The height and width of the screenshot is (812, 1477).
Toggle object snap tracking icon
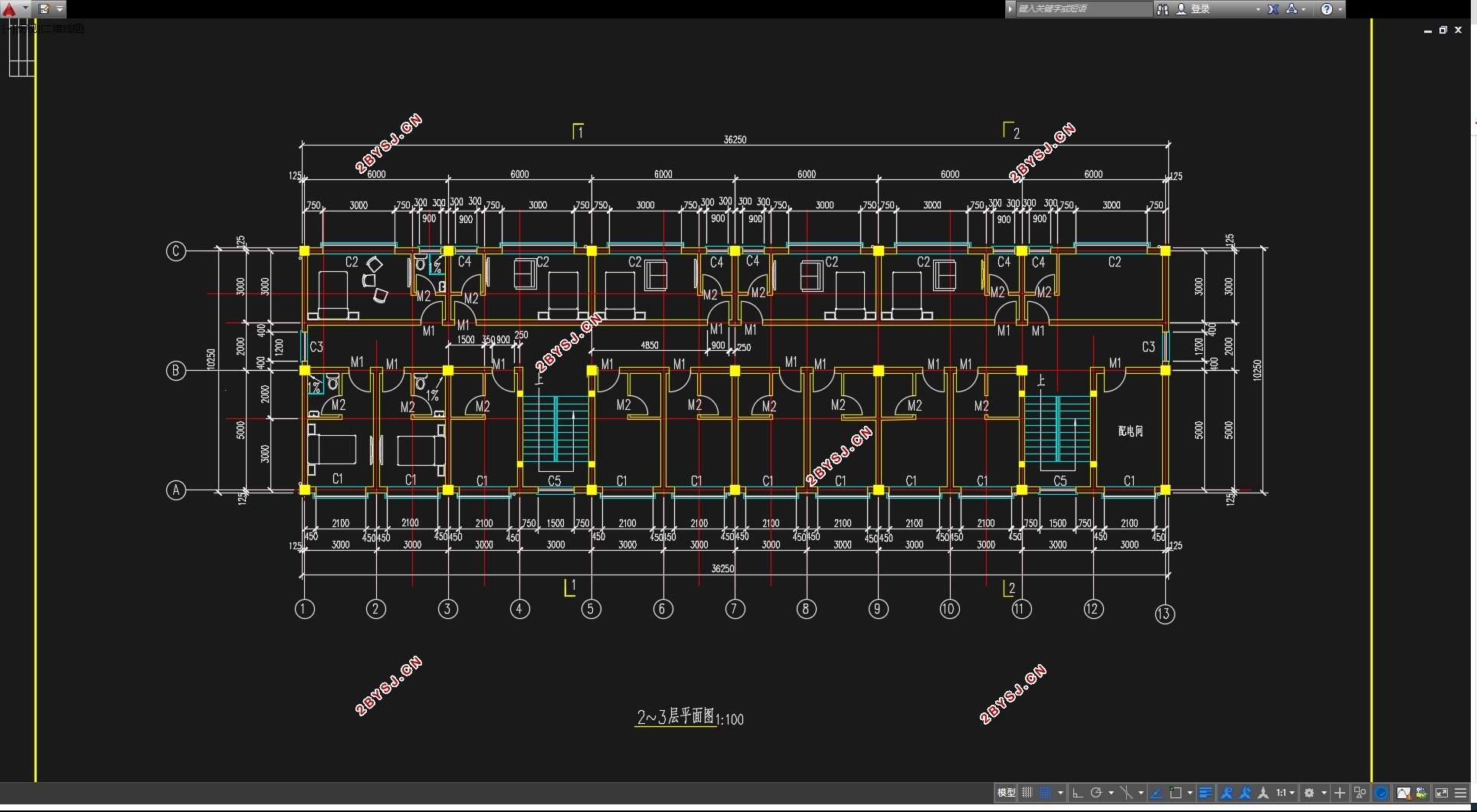coord(1157,793)
